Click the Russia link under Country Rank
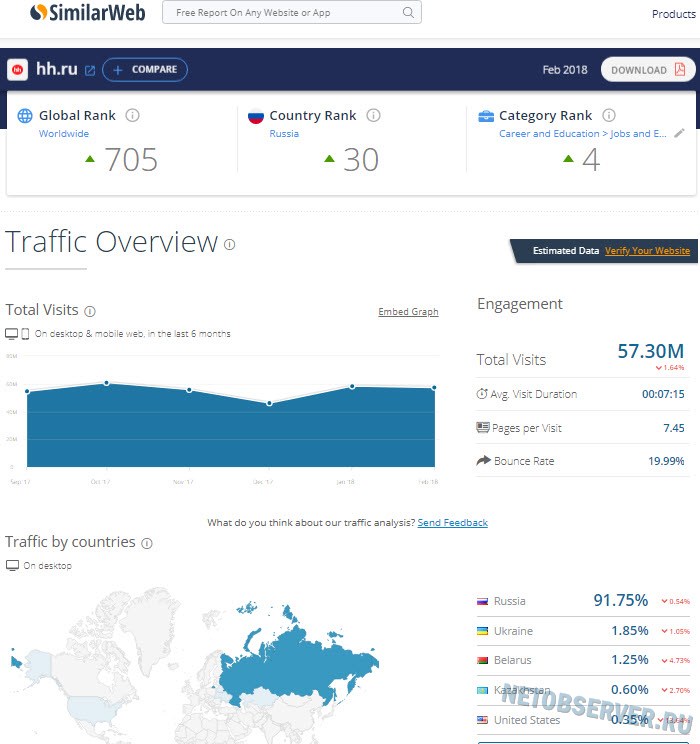This screenshot has height=744, width=700. [284, 134]
